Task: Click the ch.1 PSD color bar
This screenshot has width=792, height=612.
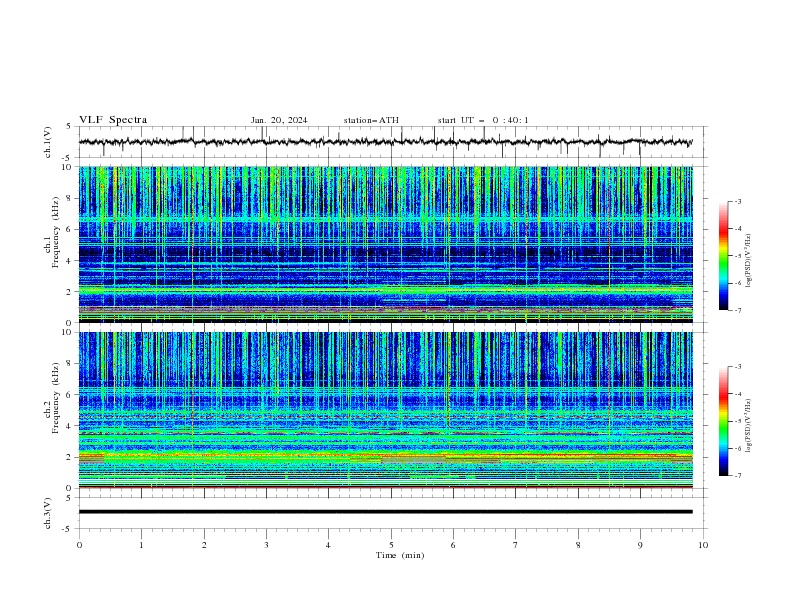Action: [723, 256]
